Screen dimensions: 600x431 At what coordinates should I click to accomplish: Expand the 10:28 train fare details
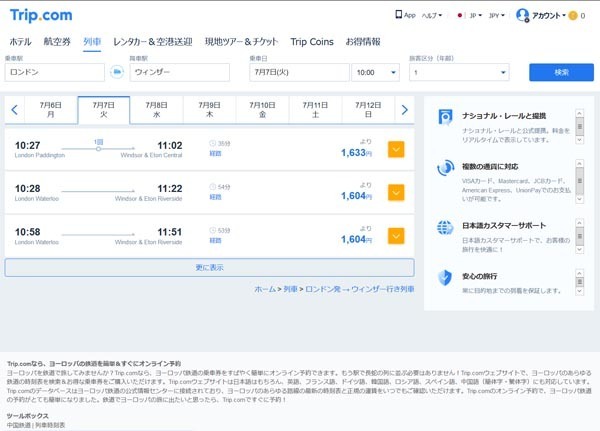(x=396, y=193)
